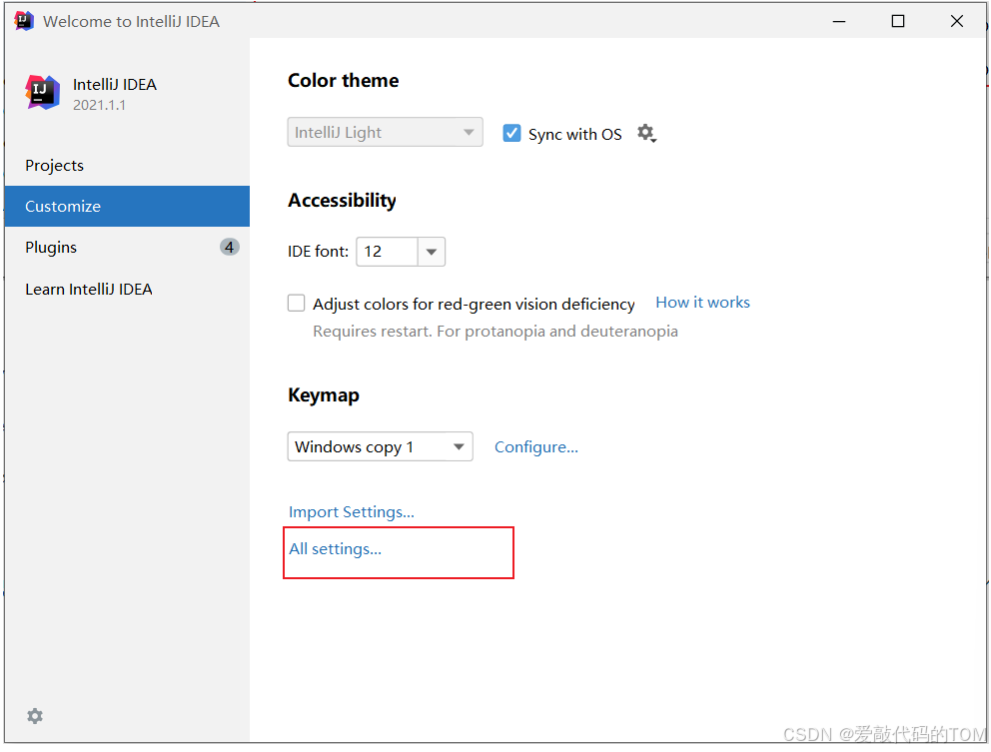Open the All settings... link

335,549
